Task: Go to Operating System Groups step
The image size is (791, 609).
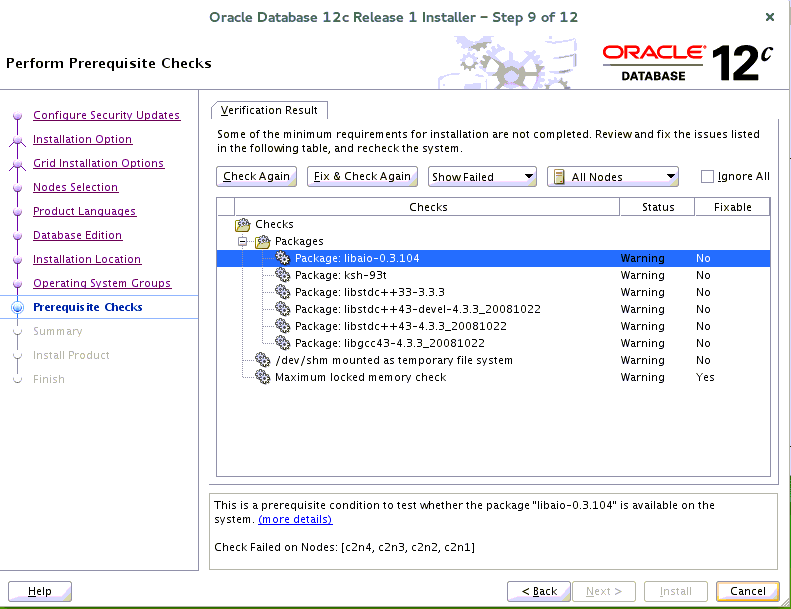Action: point(102,283)
